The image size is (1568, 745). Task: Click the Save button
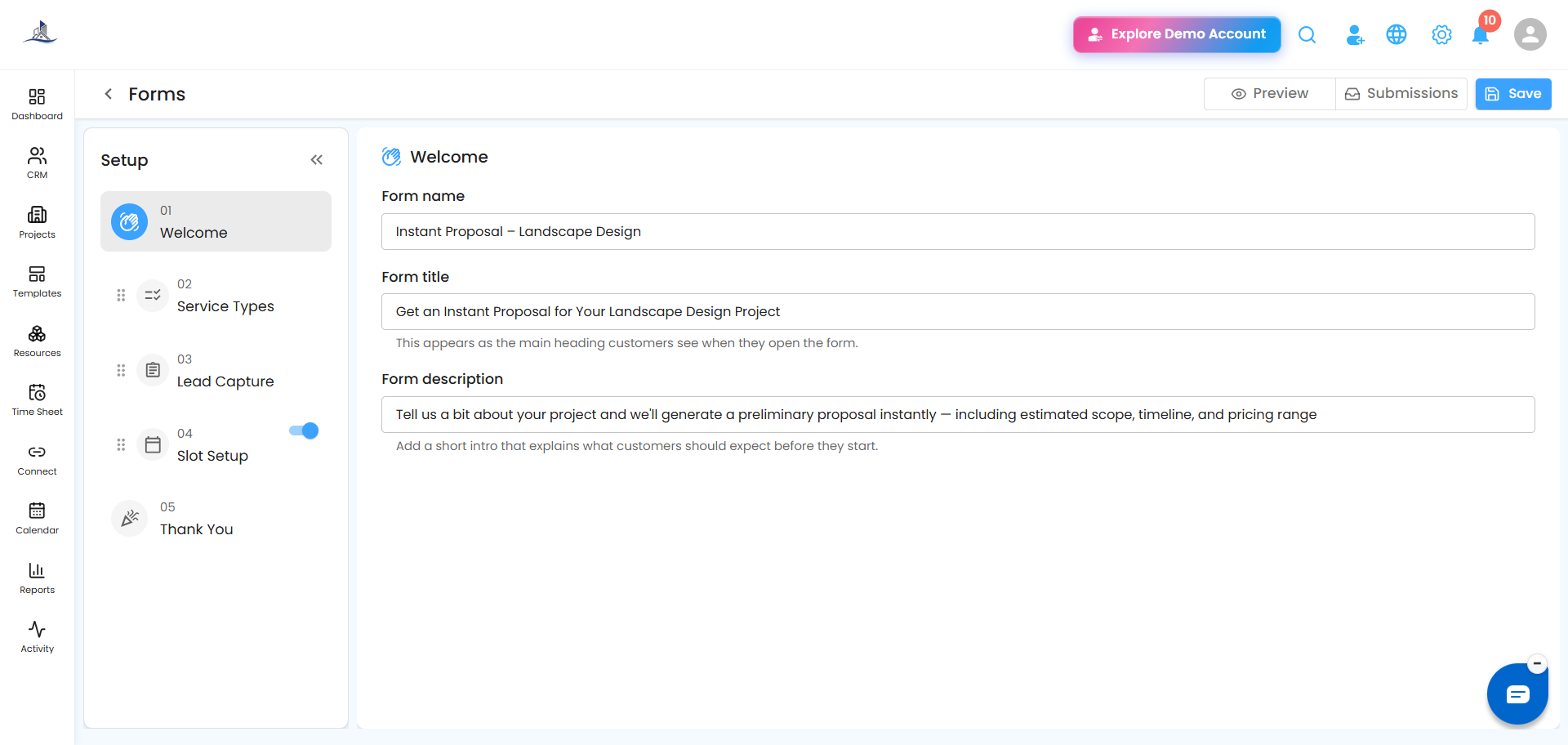coord(1513,94)
